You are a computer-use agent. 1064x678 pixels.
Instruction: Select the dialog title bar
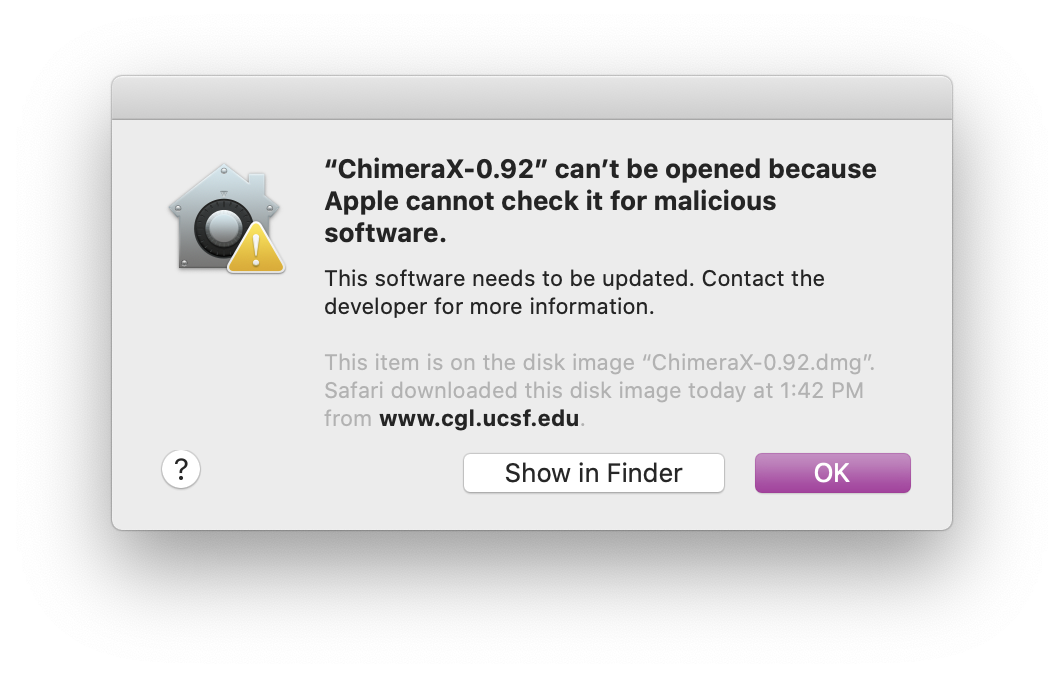pos(532,96)
